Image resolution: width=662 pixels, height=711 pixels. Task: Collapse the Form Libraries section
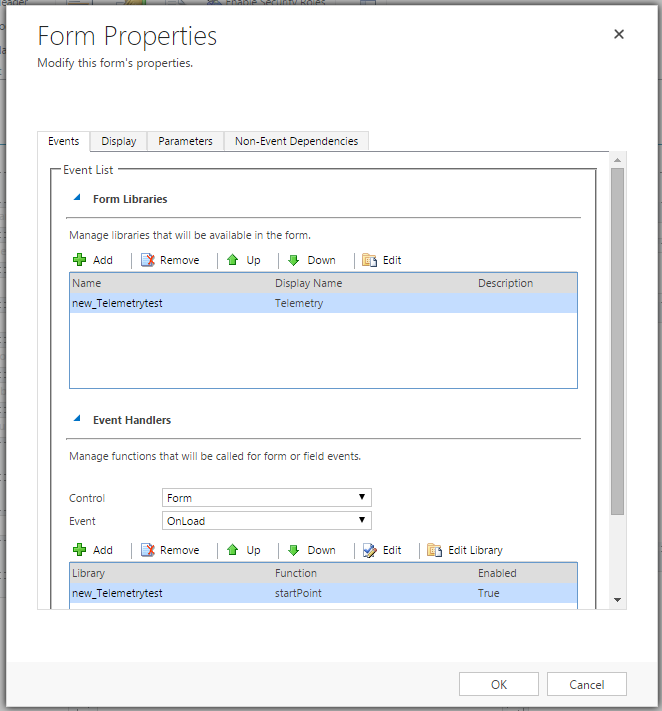click(x=77, y=198)
